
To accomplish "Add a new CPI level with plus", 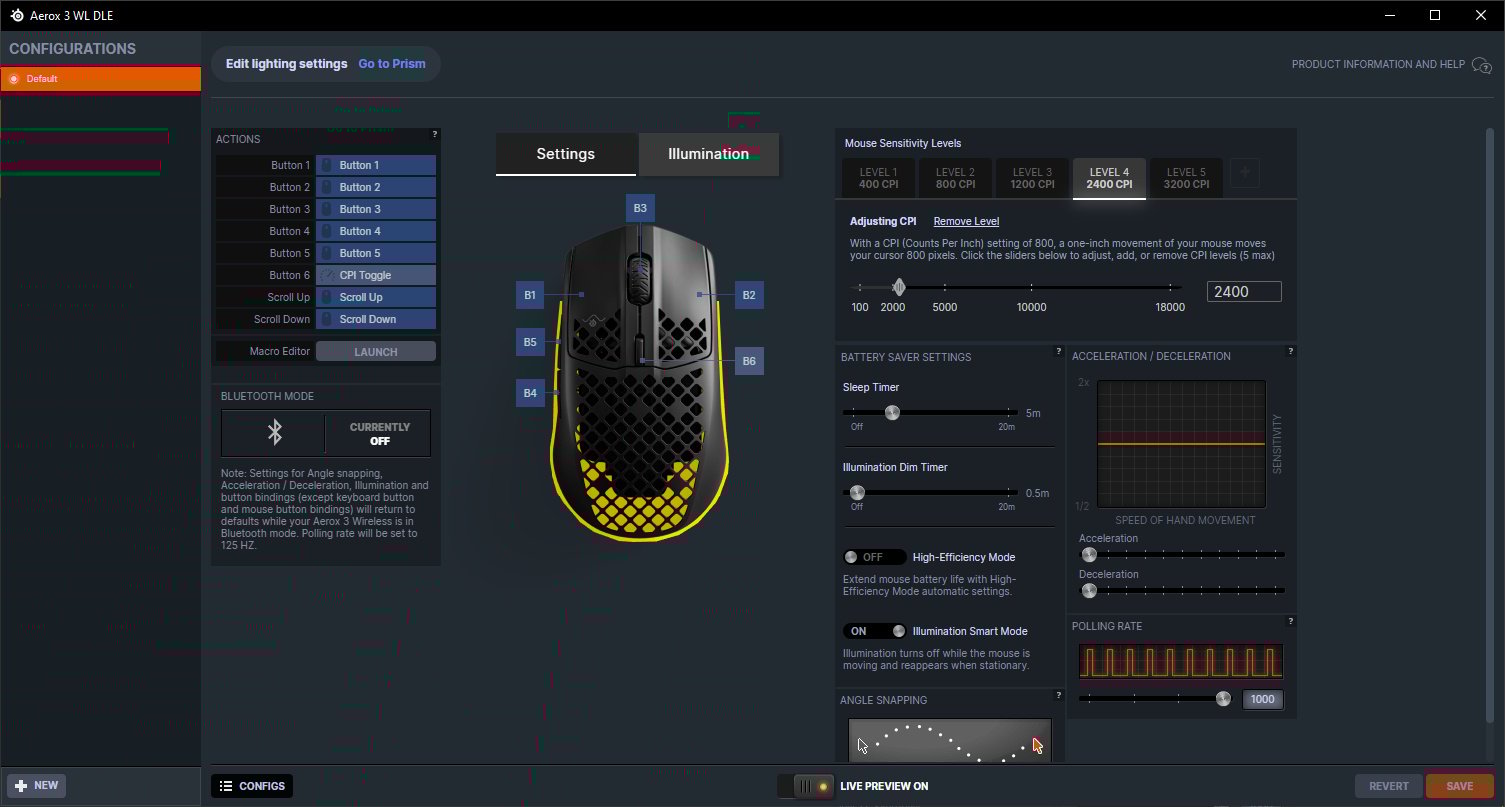I will coord(1244,173).
